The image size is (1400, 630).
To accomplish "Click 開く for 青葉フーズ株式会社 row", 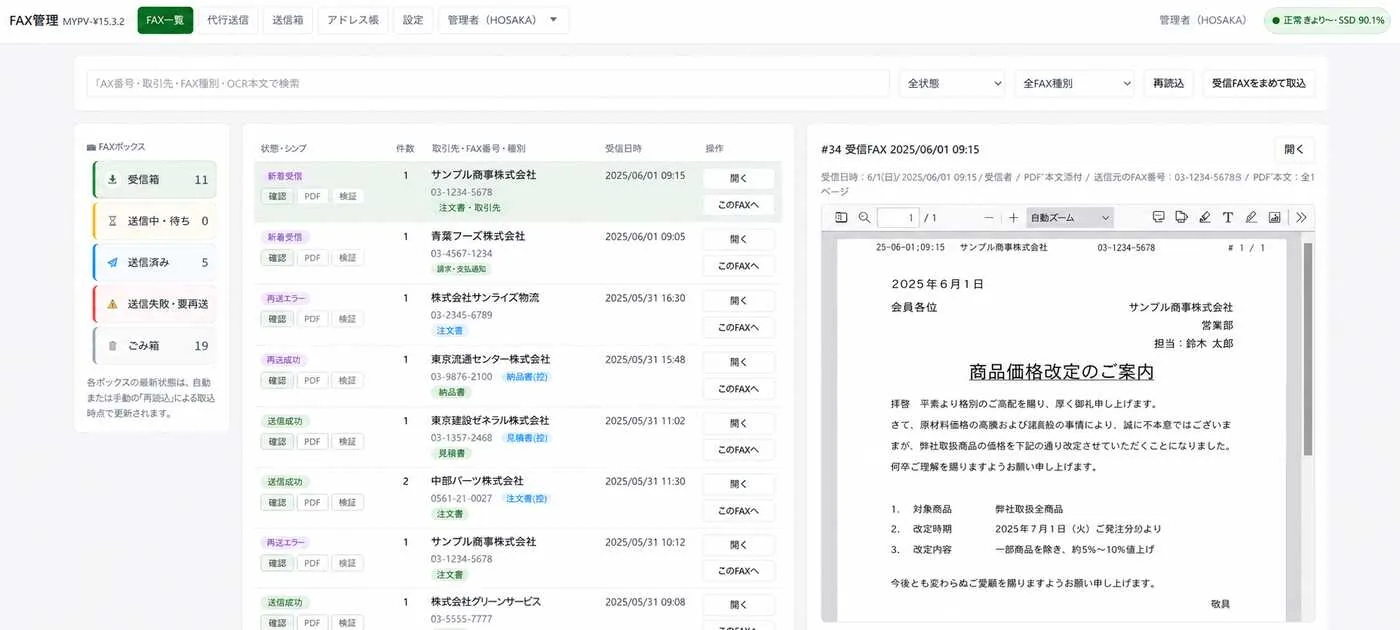I will [x=739, y=239].
